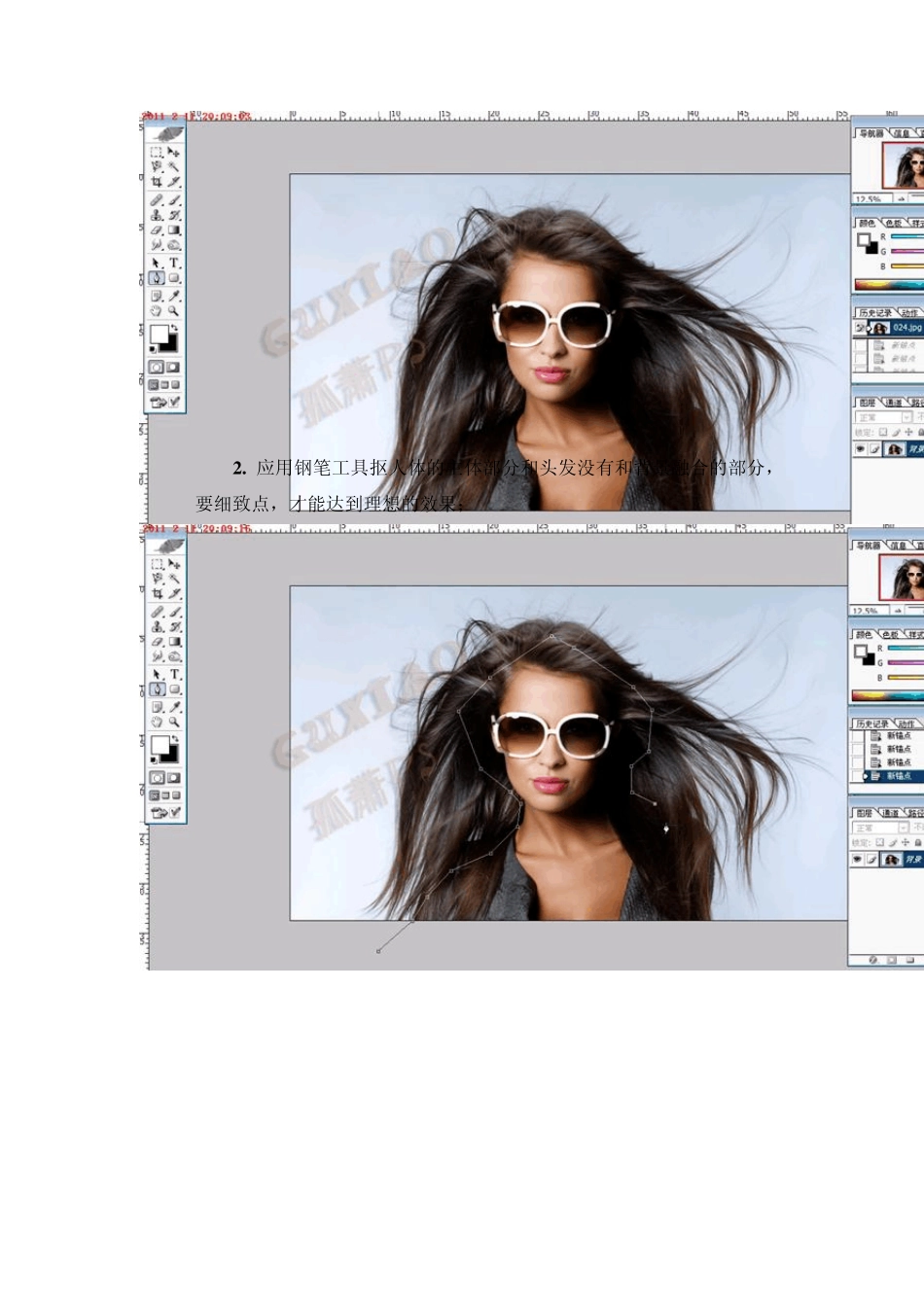Select the Eyedropper tool in the lower toolbox

[x=175, y=707]
